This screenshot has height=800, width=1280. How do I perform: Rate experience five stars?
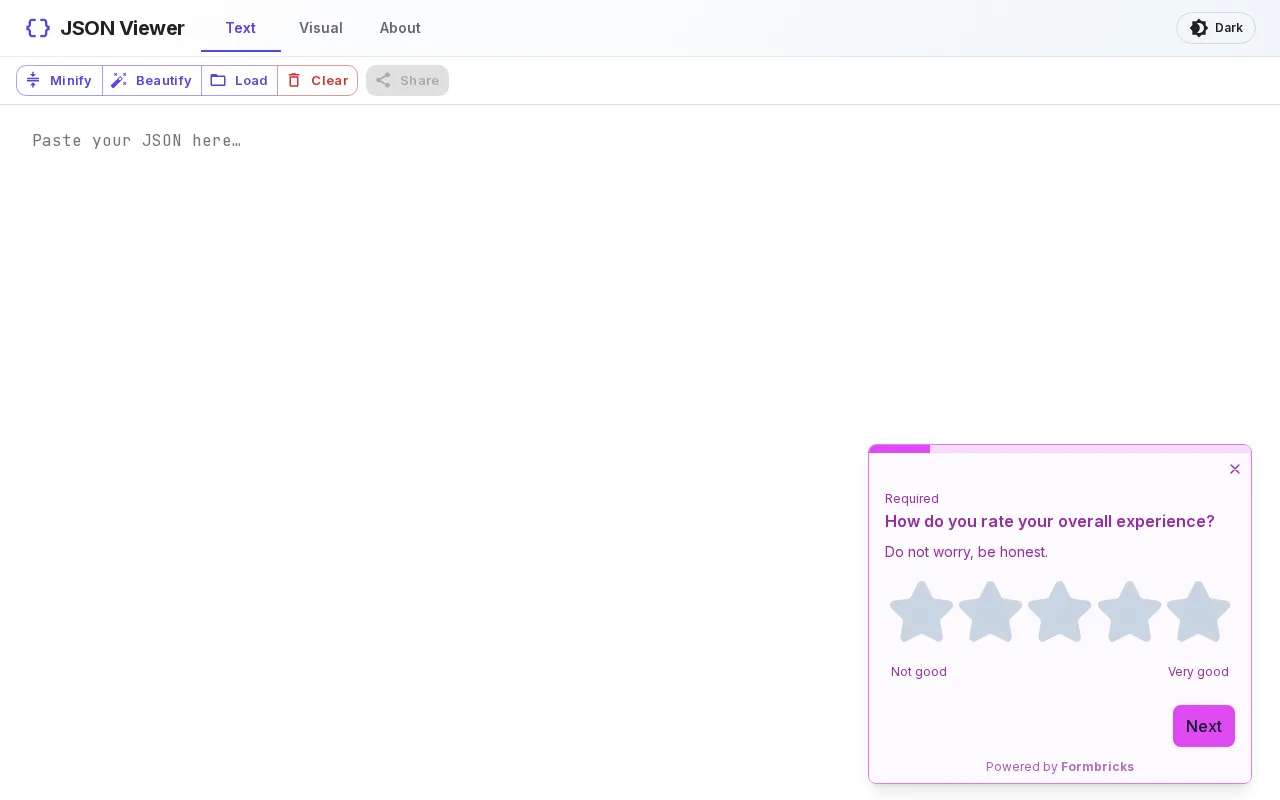(x=1198, y=612)
